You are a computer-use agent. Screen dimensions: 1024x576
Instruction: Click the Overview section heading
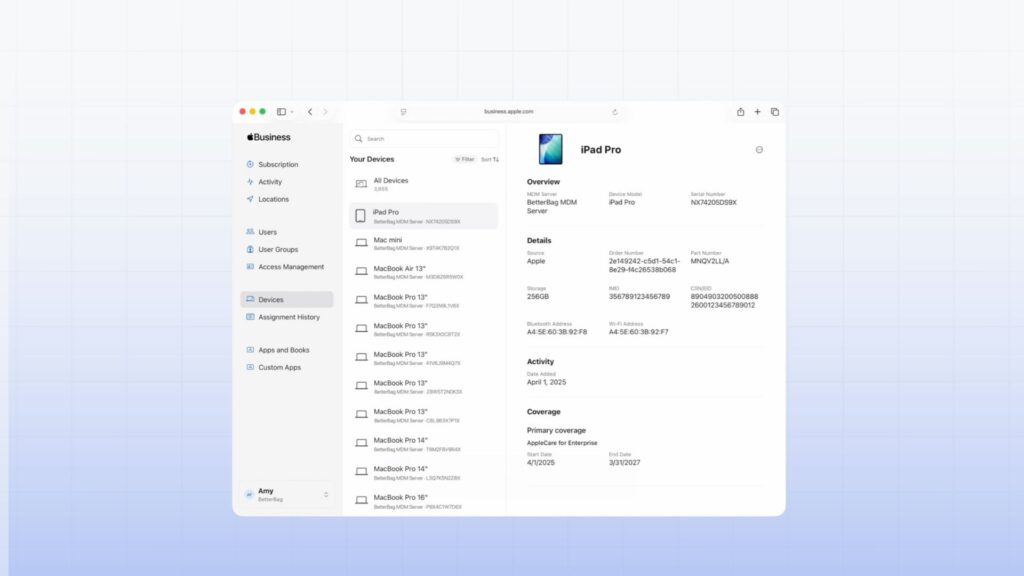(x=543, y=182)
